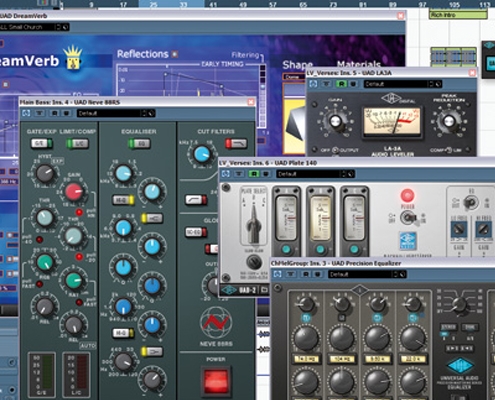Click the PEAK REDUCTION knob on LA-3A
This screenshot has height=400, width=495.
pos(448,121)
